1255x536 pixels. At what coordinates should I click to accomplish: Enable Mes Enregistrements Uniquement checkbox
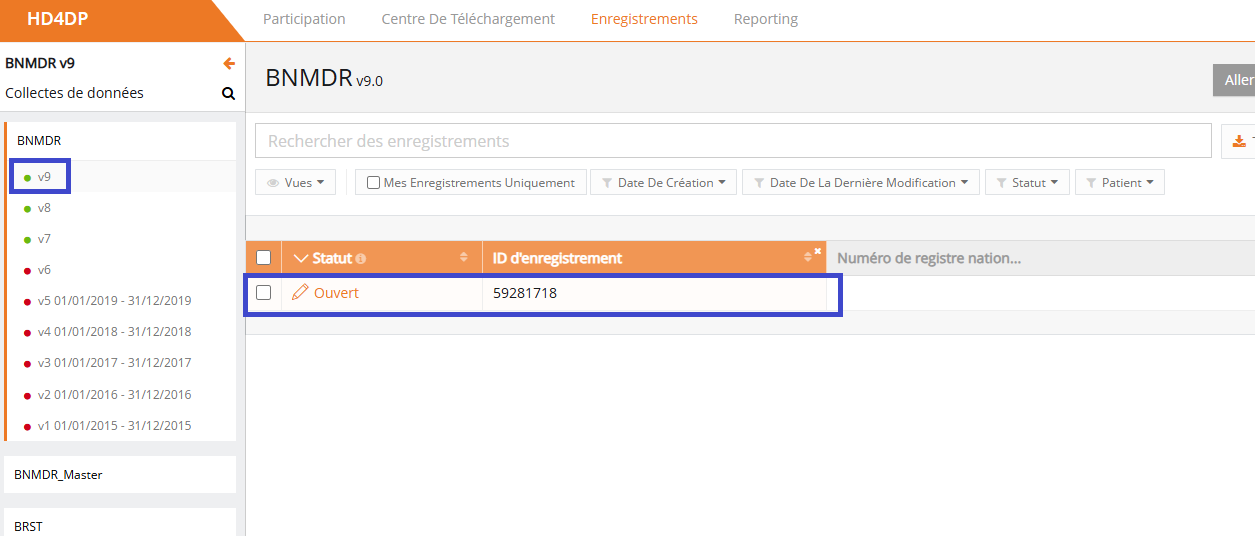point(373,183)
